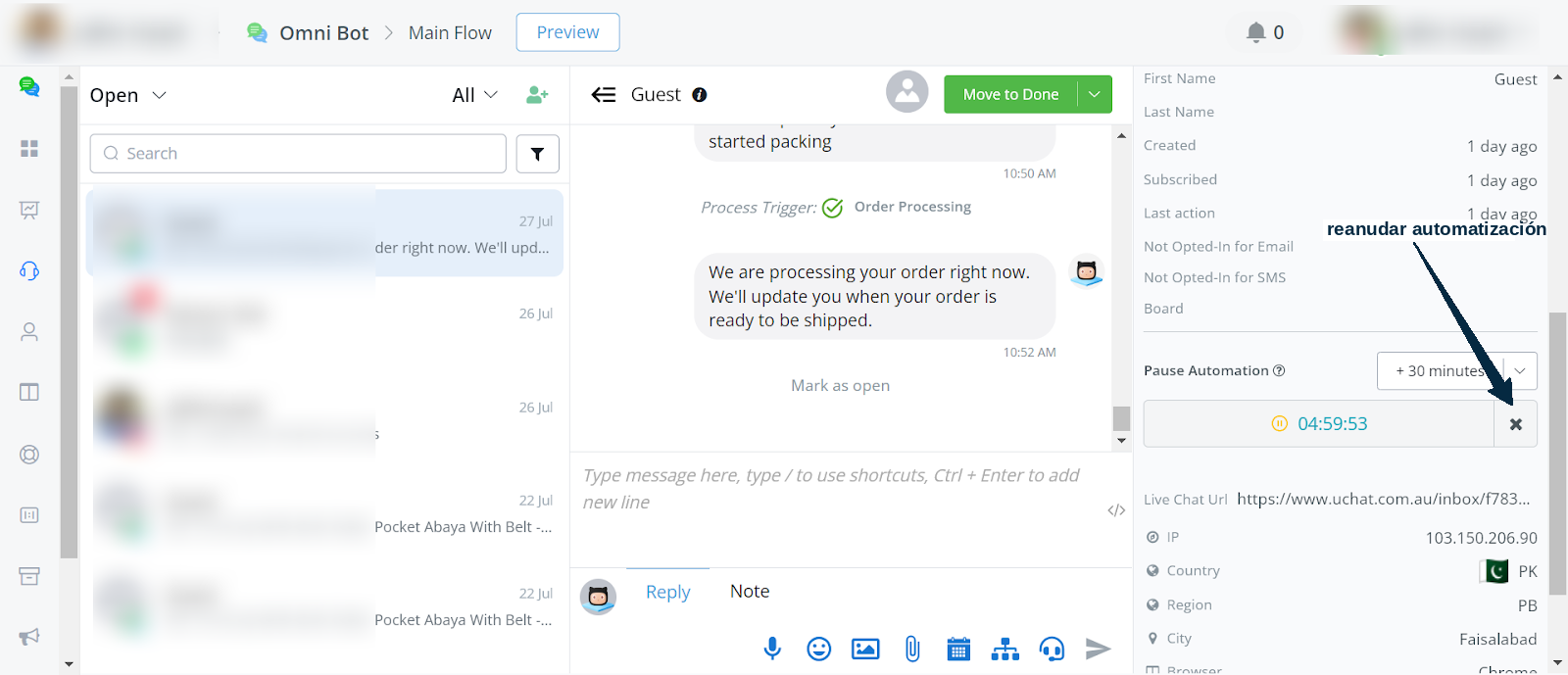Open the analytics presentation icon in the sidebar
This screenshot has height=675, width=1568.
click(29, 210)
